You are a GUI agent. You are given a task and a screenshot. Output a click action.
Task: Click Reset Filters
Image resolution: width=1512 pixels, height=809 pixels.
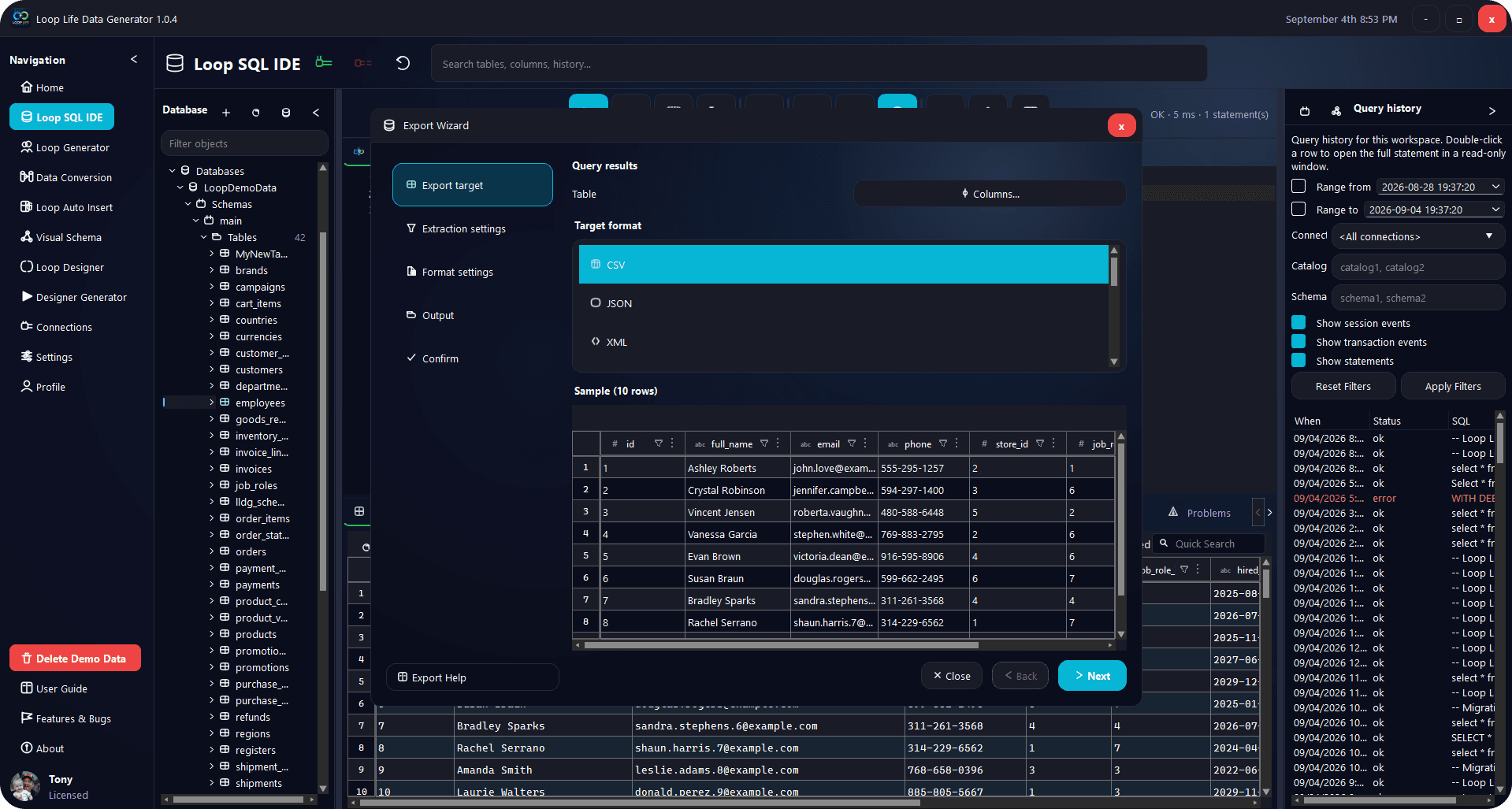point(1343,386)
